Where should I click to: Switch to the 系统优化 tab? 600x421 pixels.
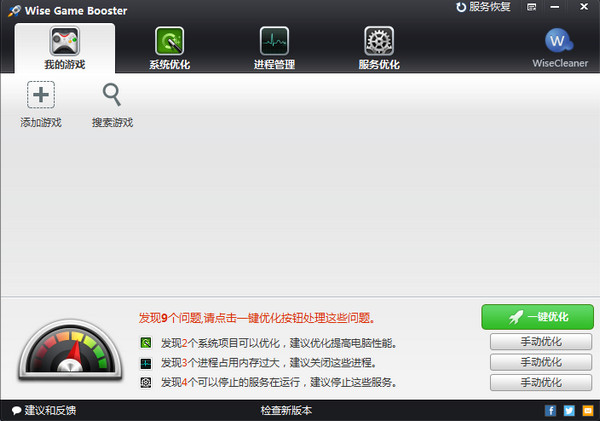pos(169,47)
